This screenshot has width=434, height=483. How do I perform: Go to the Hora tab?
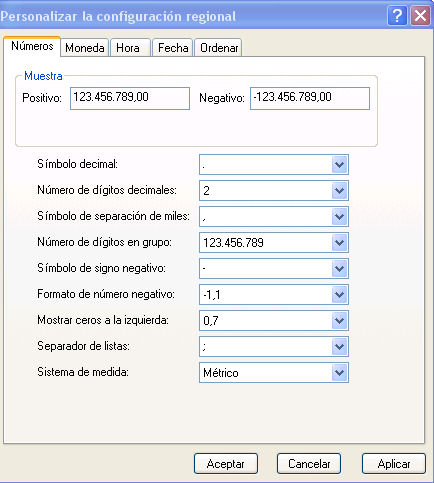click(130, 48)
